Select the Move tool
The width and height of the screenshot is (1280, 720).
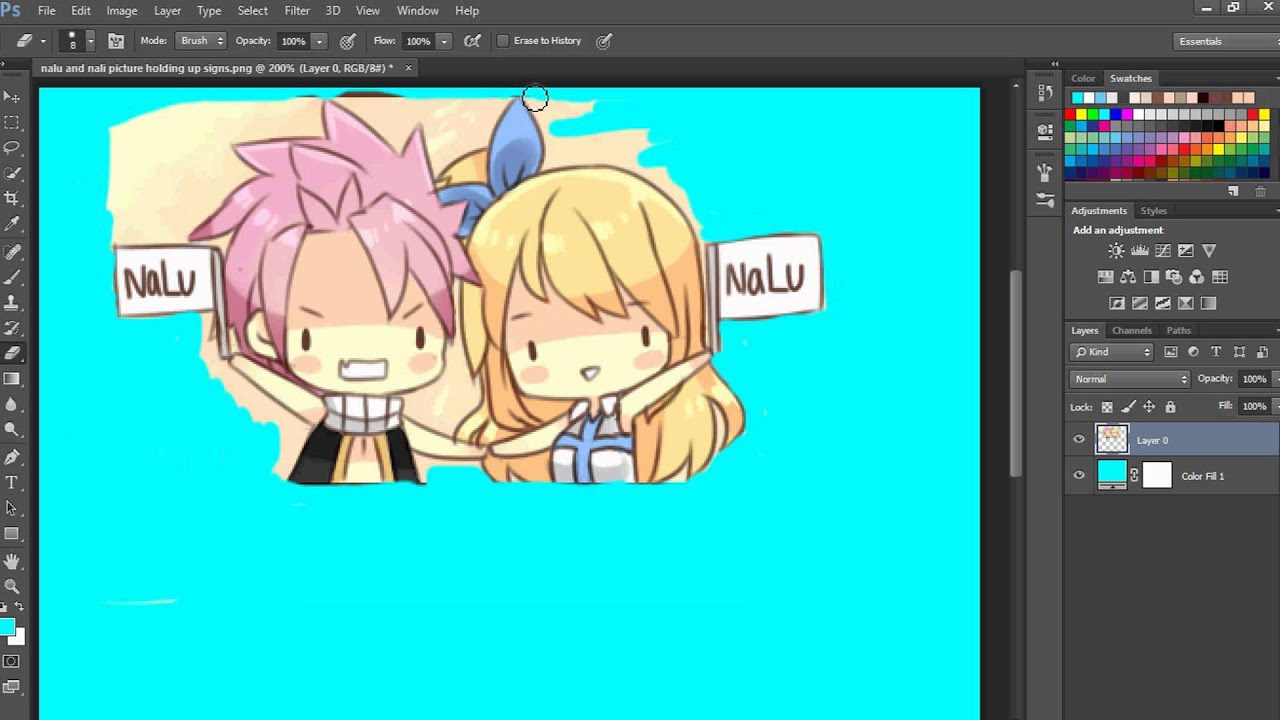coord(12,97)
